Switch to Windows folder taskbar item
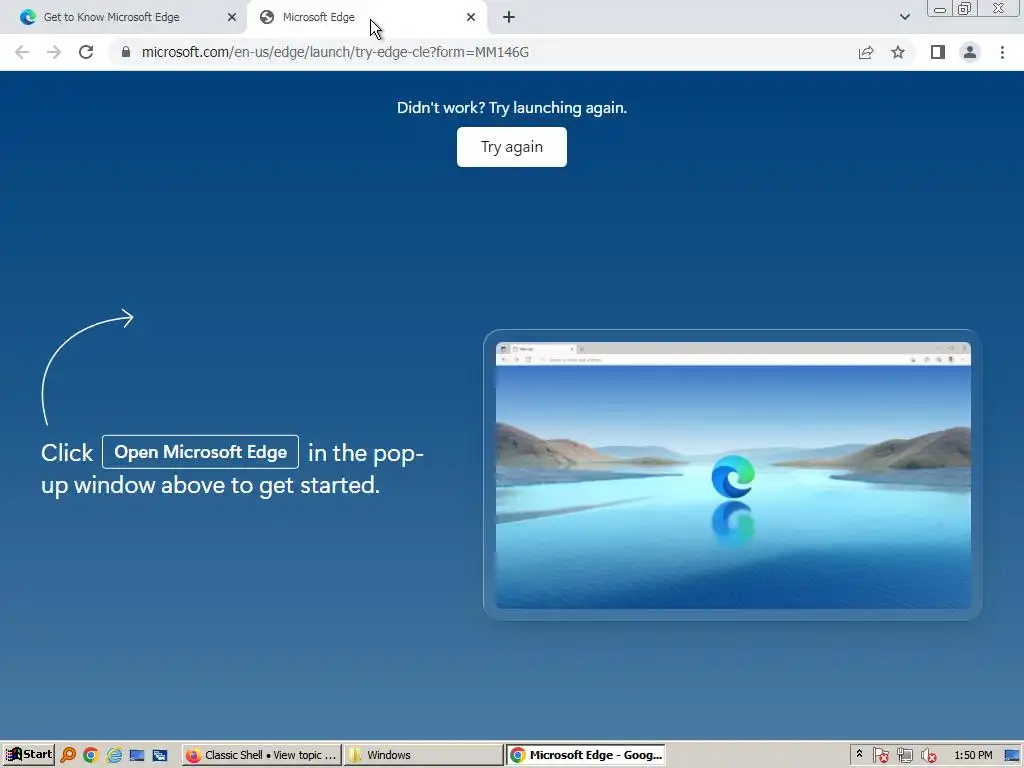Screen dimensions: 1024x768 click(x=423, y=755)
